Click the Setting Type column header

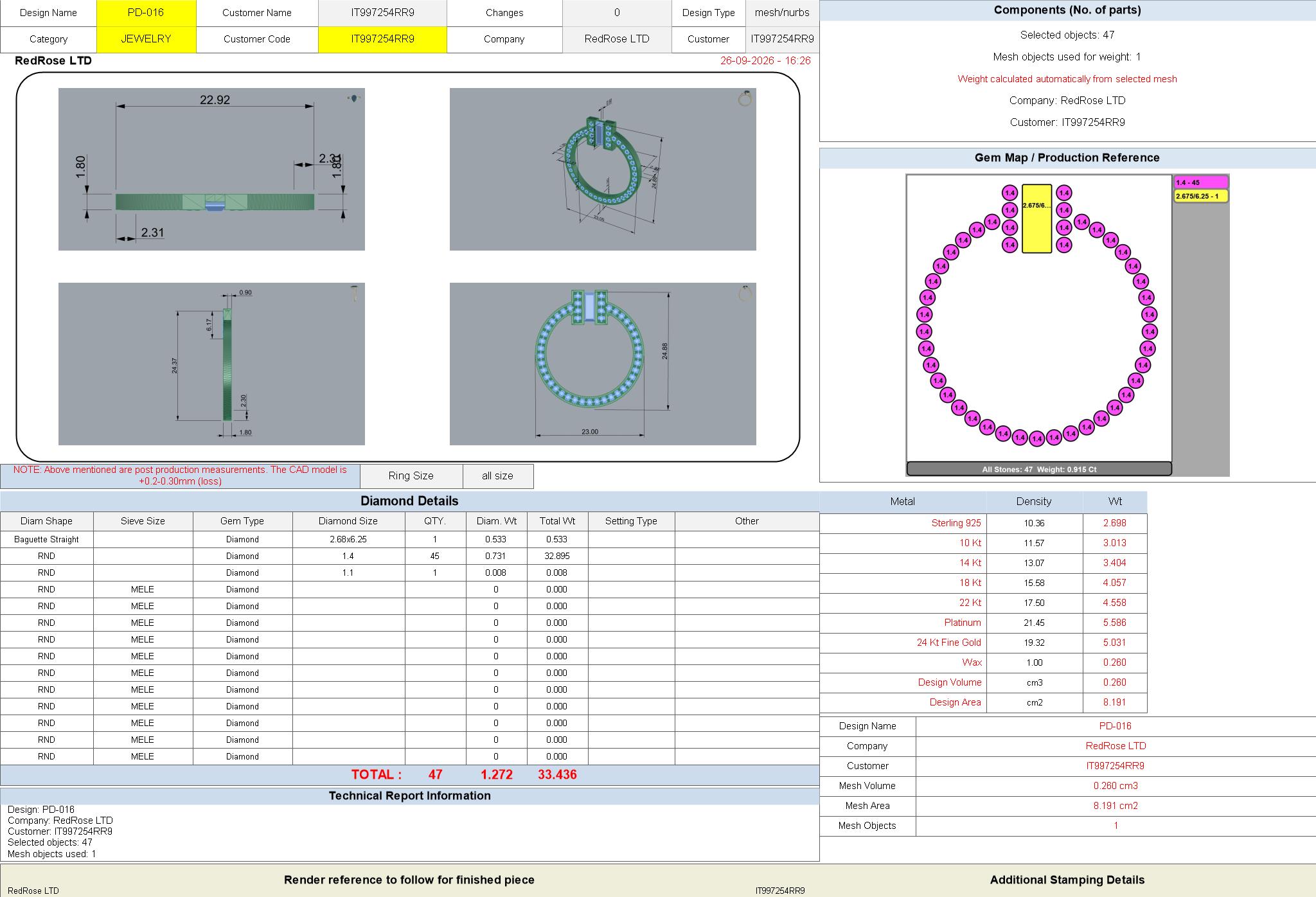tap(631, 521)
